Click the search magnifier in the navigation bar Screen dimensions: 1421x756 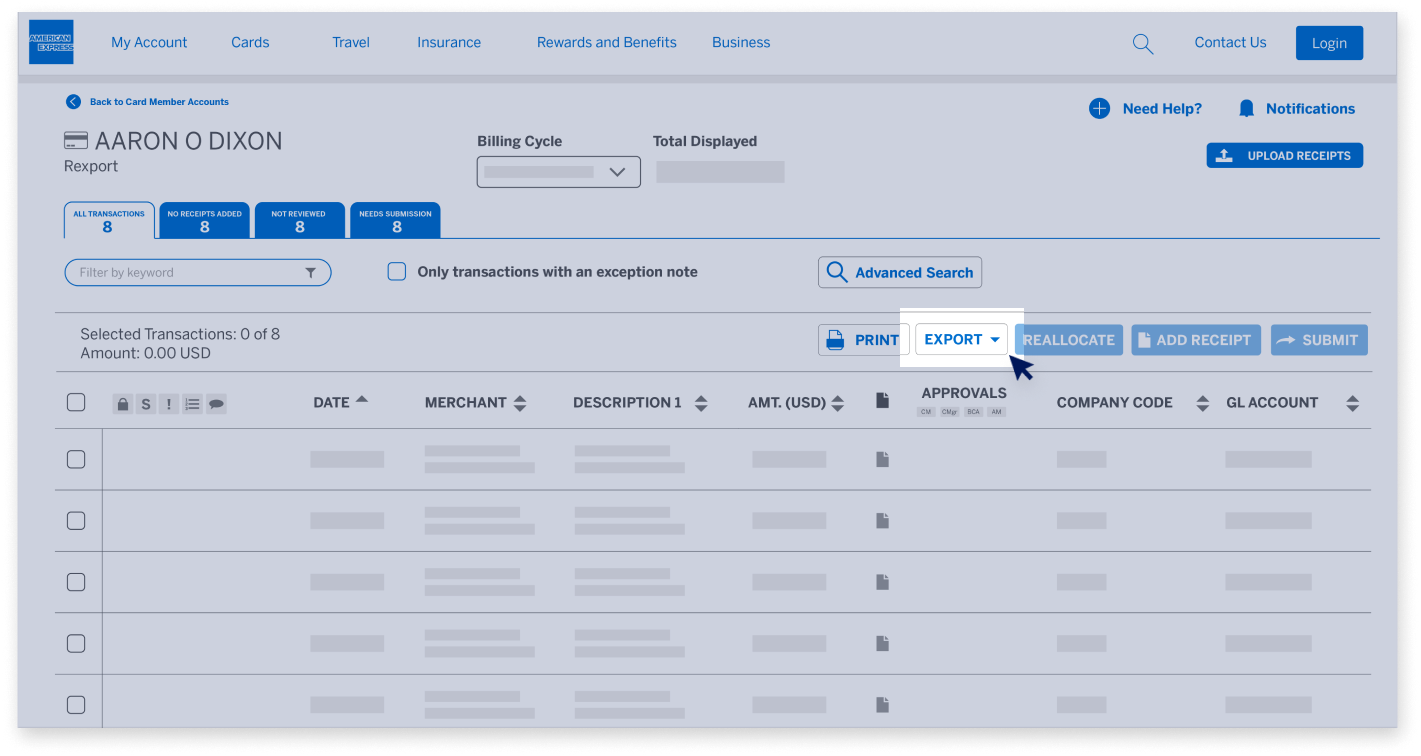[1142, 43]
